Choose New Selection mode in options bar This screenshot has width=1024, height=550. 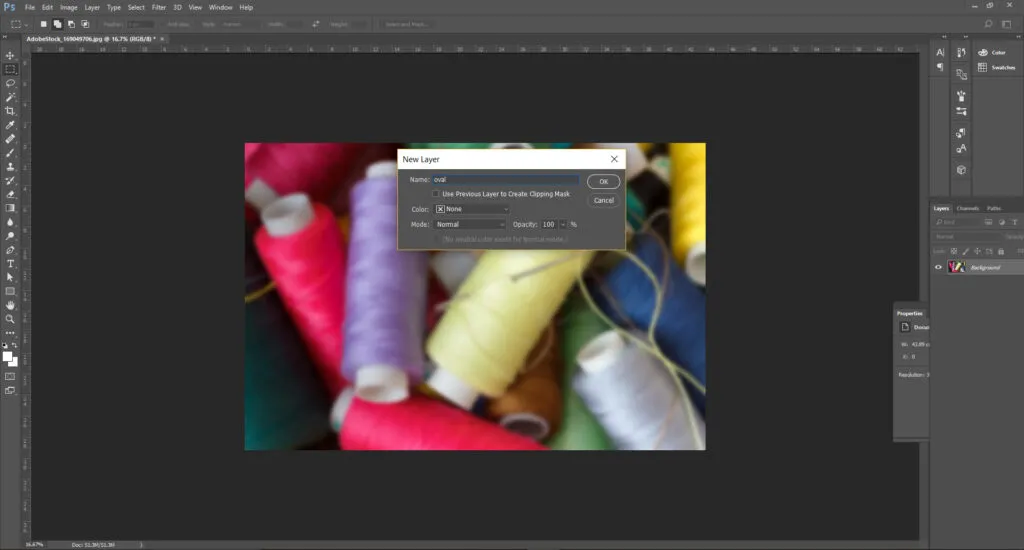[x=44, y=24]
